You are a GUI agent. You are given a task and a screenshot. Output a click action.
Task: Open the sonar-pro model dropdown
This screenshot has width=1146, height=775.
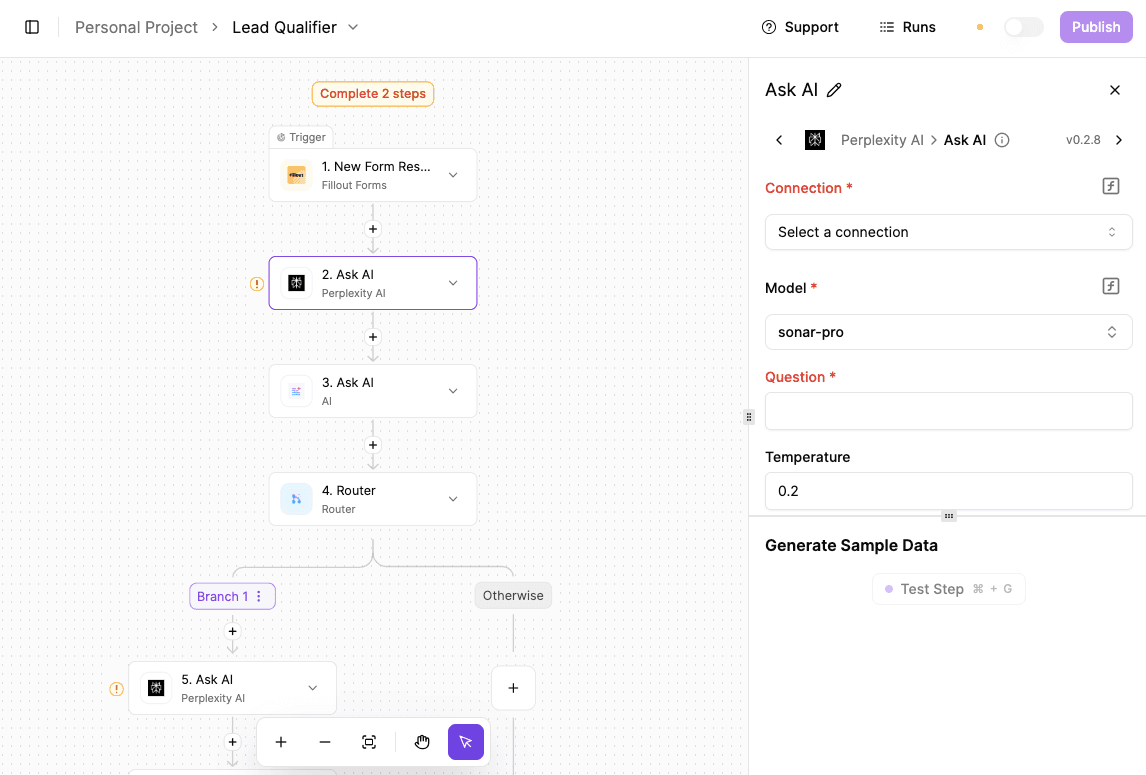(x=948, y=332)
